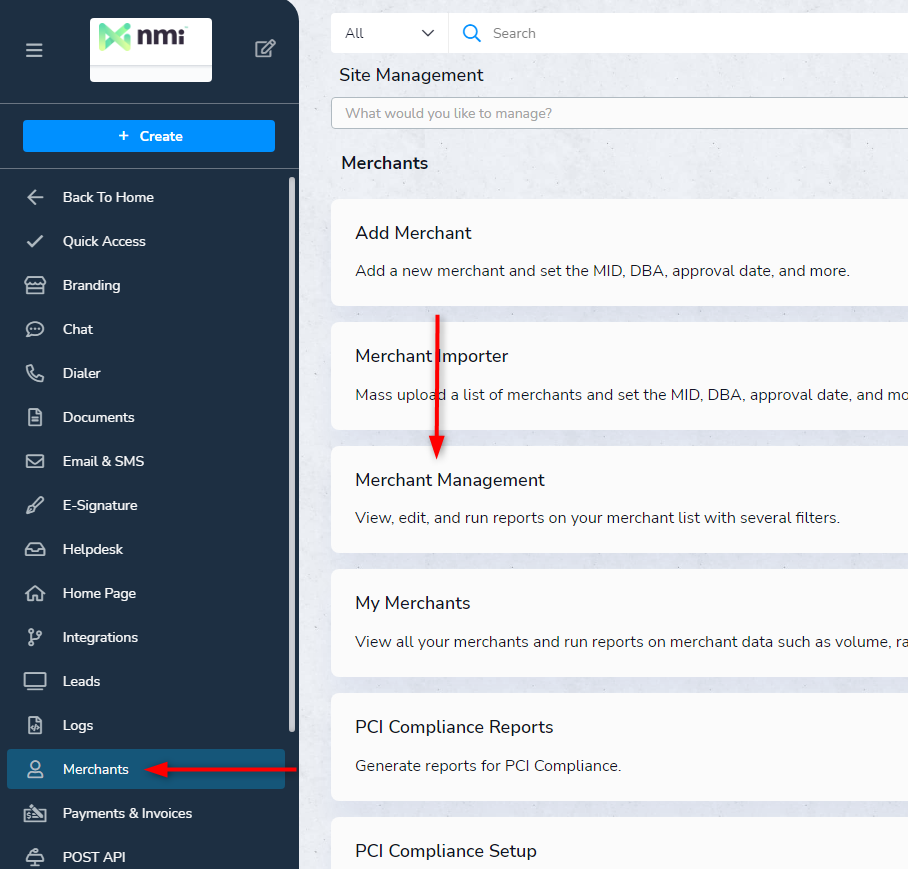Open the E-Signature pen icon
Screen dimensions: 908x869
(x=35, y=505)
